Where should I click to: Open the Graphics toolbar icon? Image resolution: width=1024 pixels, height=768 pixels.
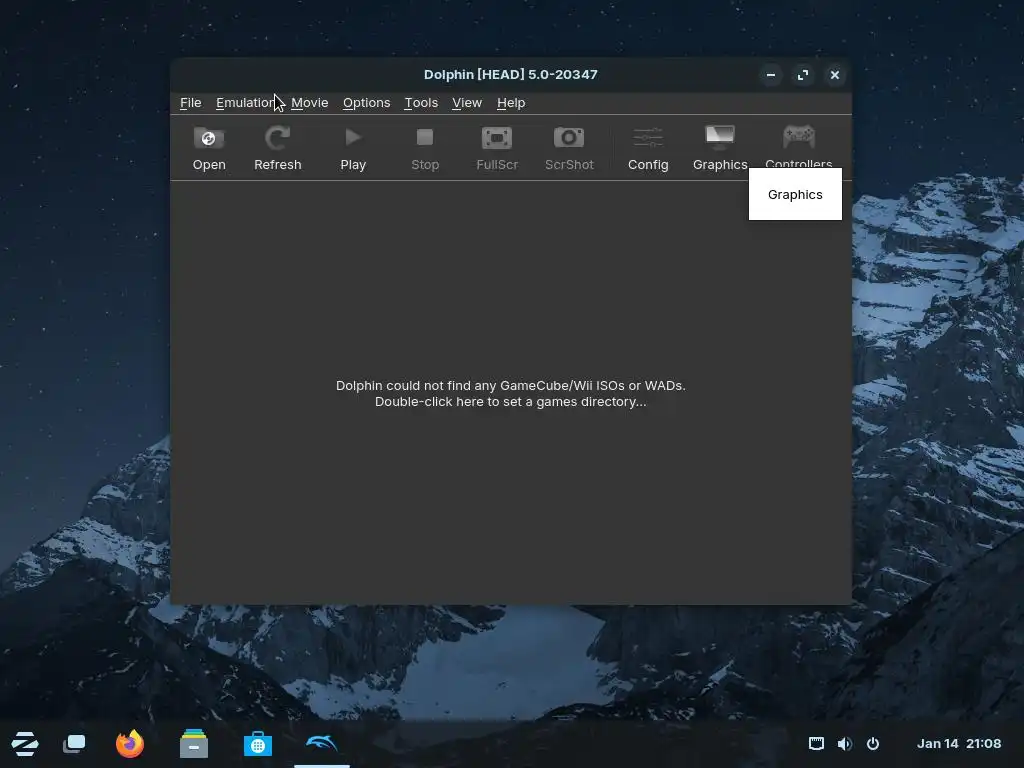click(720, 138)
